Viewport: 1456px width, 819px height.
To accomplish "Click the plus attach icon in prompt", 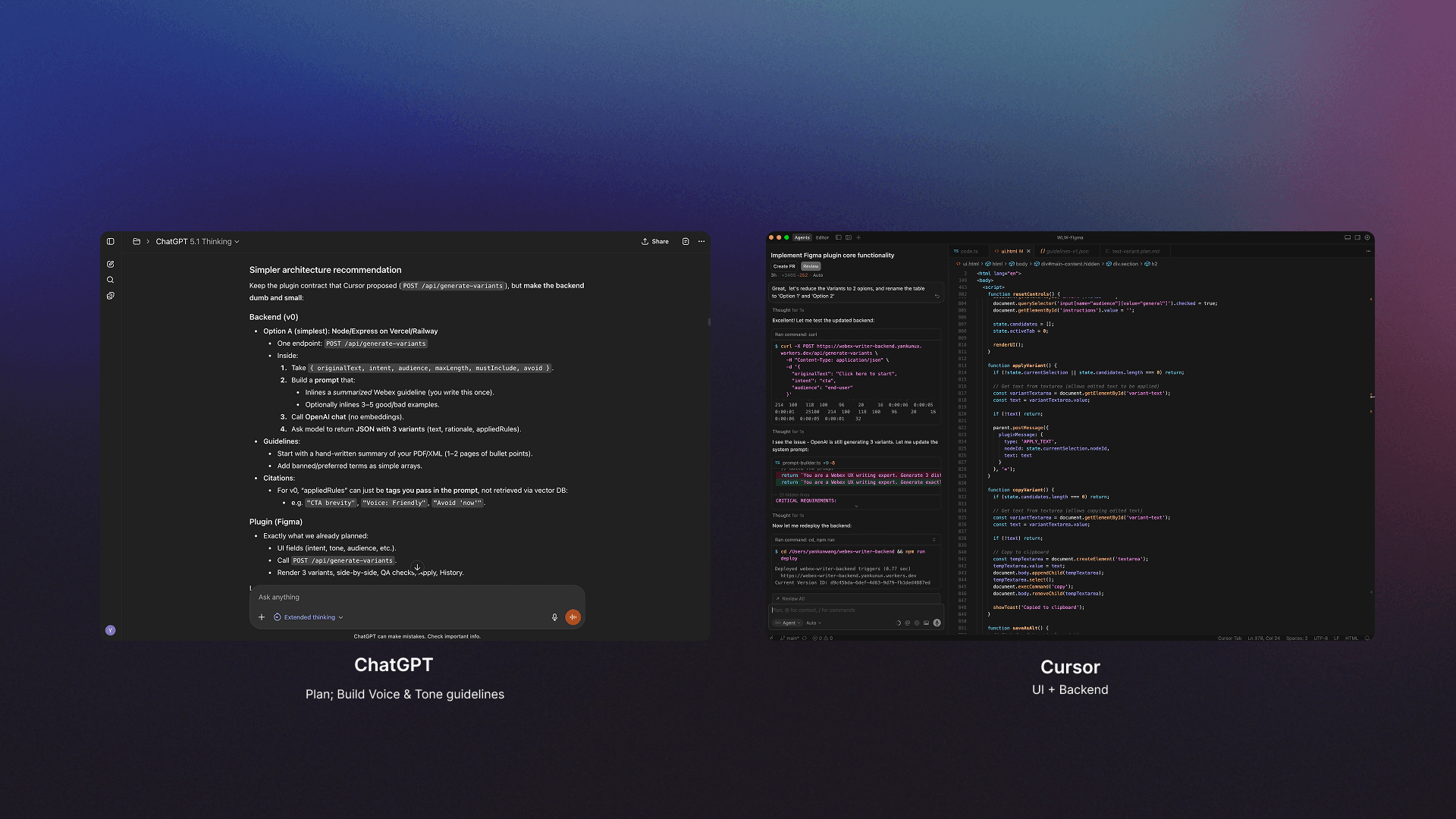I will click(x=262, y=617).
